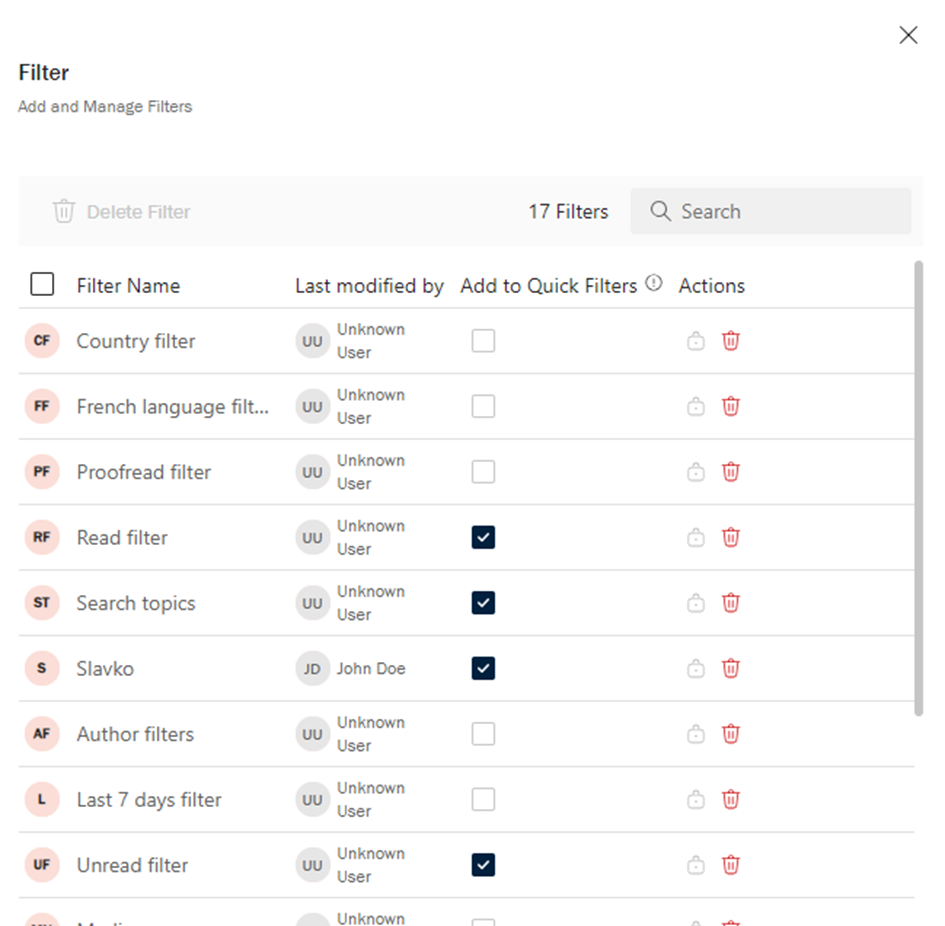Delete the Country filter via trash icon
This screenshot has height=926, width=945.
pos(731,341)
